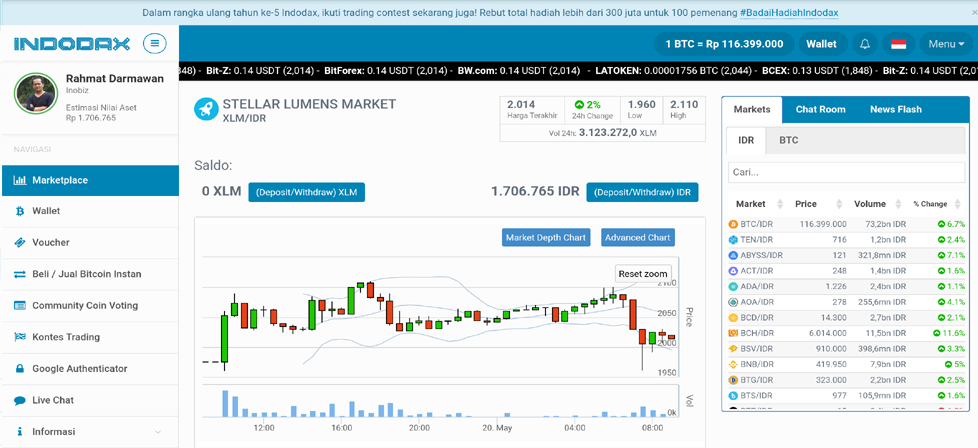Viewport: 978px width, 448px height.
Task: Click the Voucher ticket icon in sidebar
Action: 19,243
